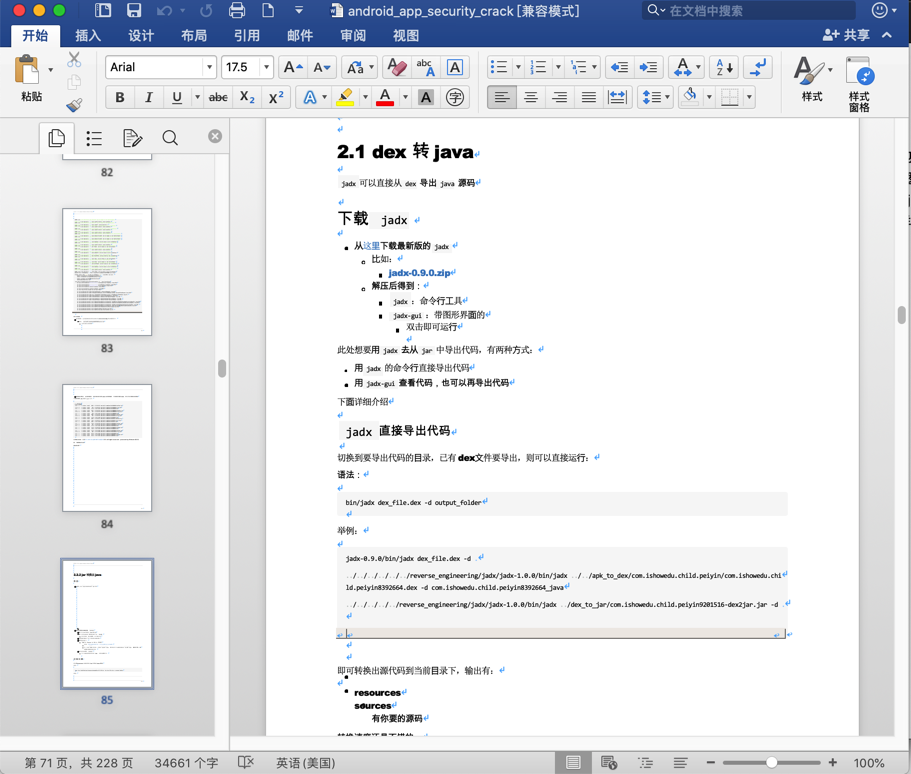Align text left
Screen dimensions: 911x774
[x=502, y=97]
